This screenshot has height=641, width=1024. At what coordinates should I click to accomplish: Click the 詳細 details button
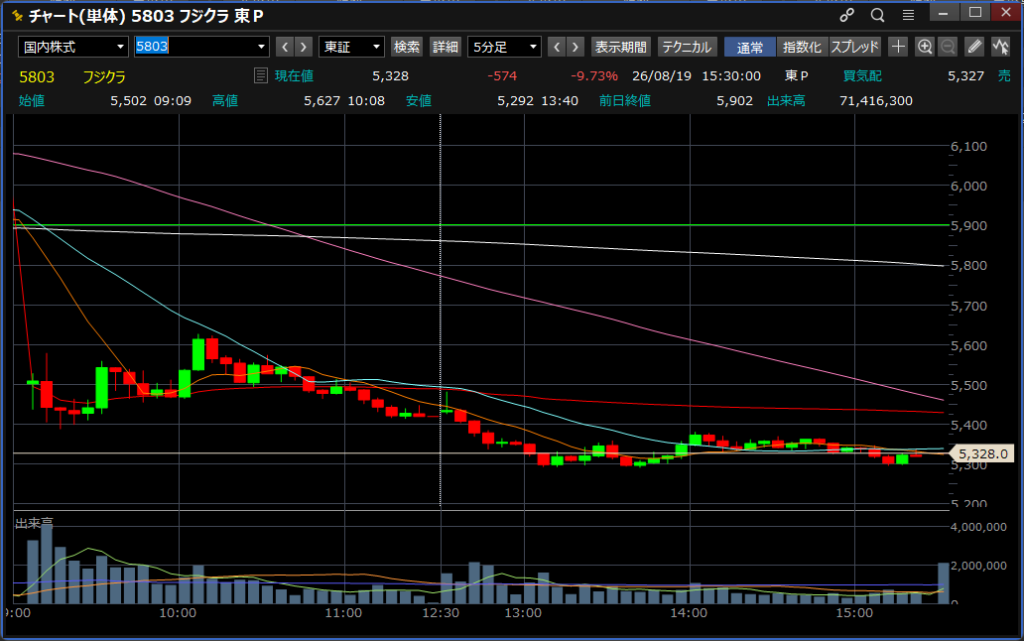(445, 47)
